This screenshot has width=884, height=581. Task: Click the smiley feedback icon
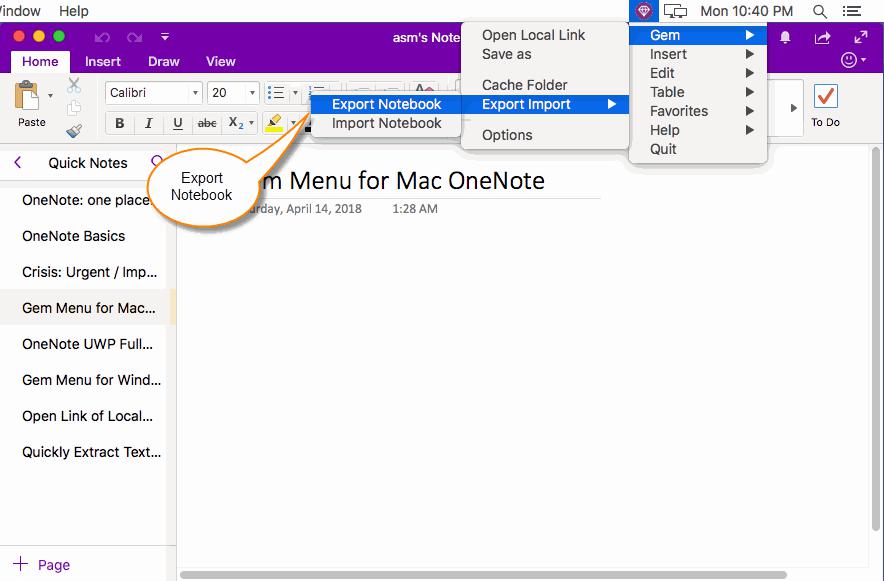pos(849,60)
